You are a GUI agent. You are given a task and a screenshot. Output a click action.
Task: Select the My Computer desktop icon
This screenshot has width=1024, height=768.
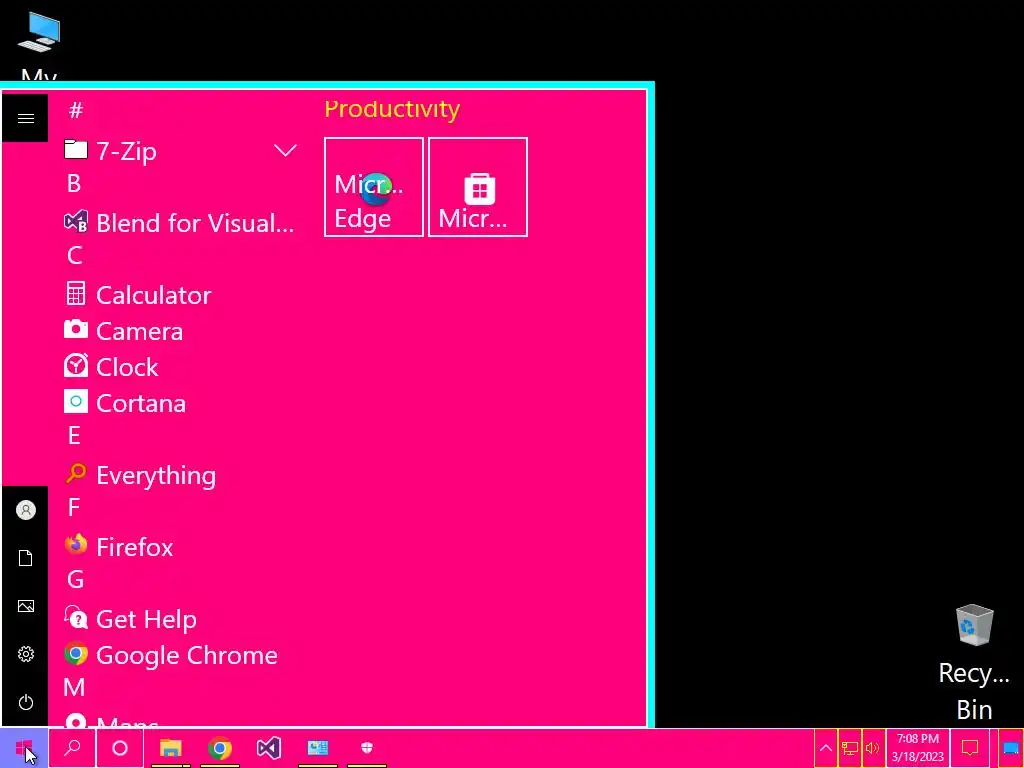pyautogui.click(x=39, y=44)
